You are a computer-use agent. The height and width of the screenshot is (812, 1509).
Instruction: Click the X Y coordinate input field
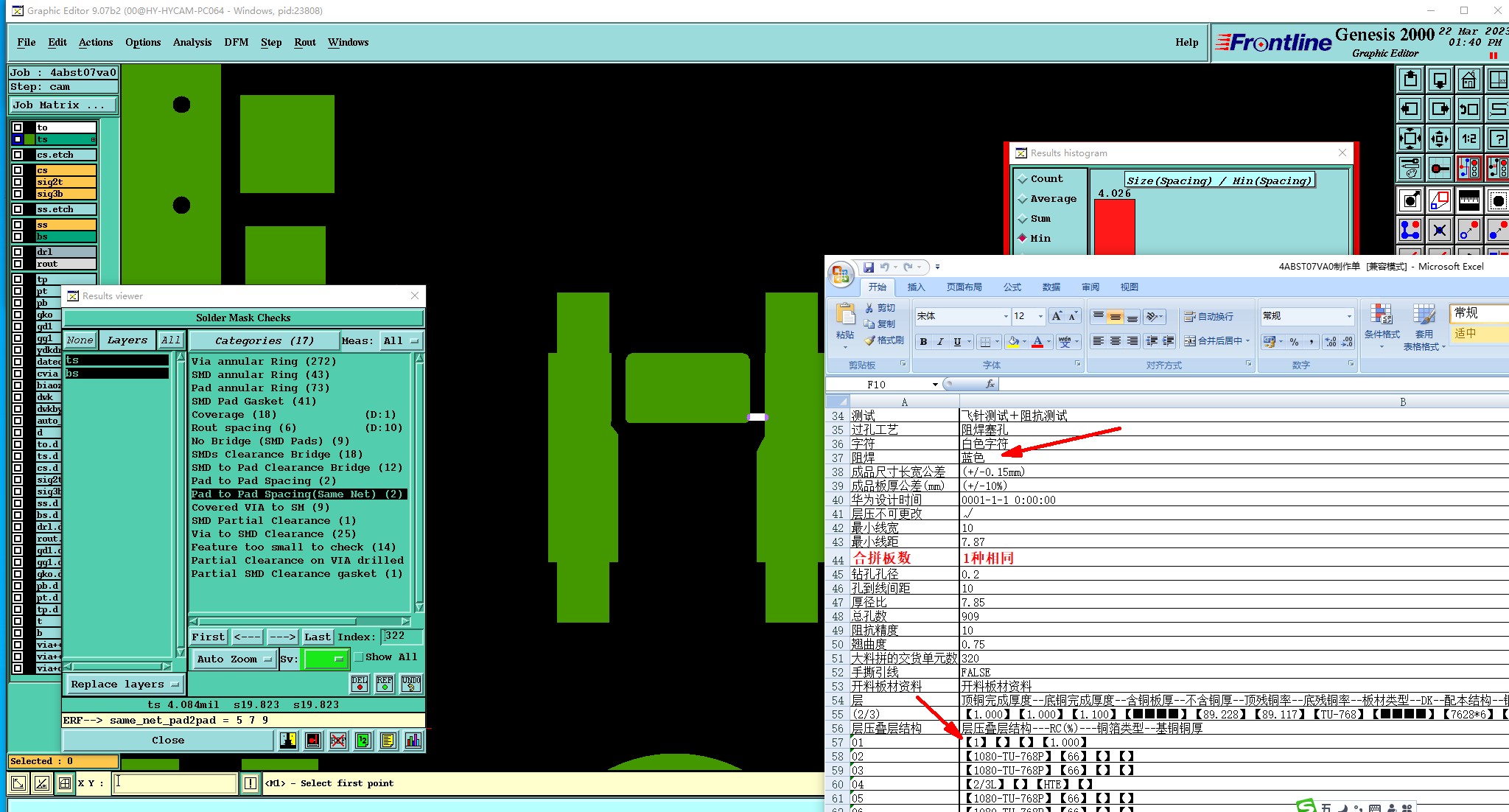(x=175, y=783)
